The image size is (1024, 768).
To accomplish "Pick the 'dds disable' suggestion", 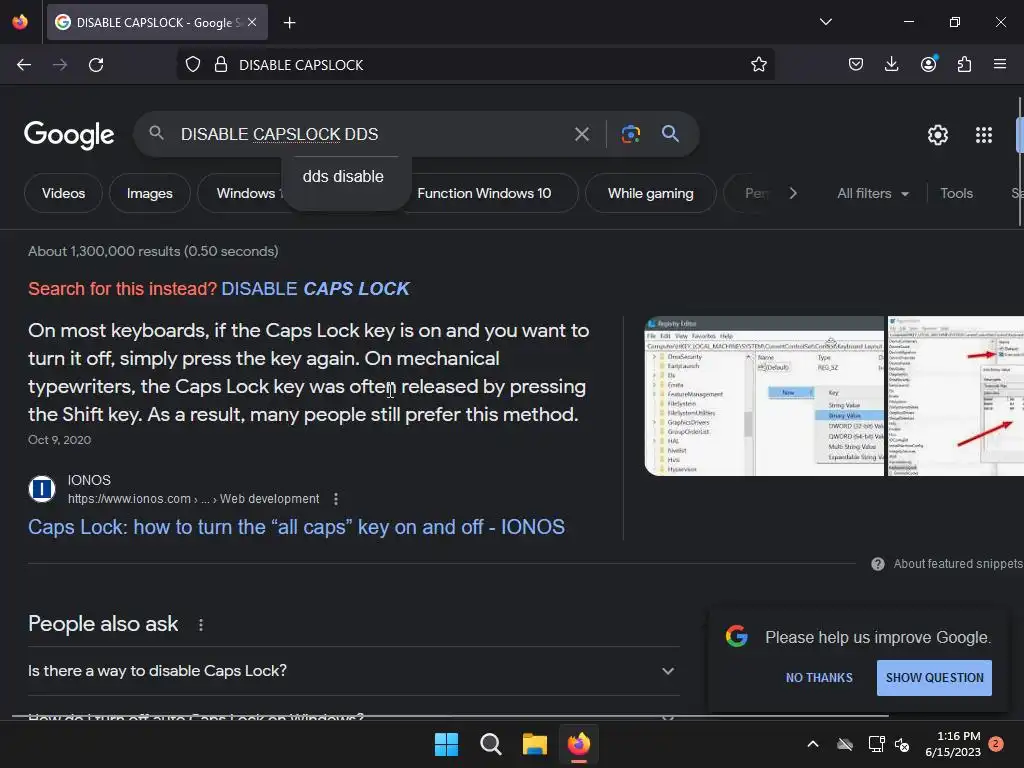I will [343, 176].
